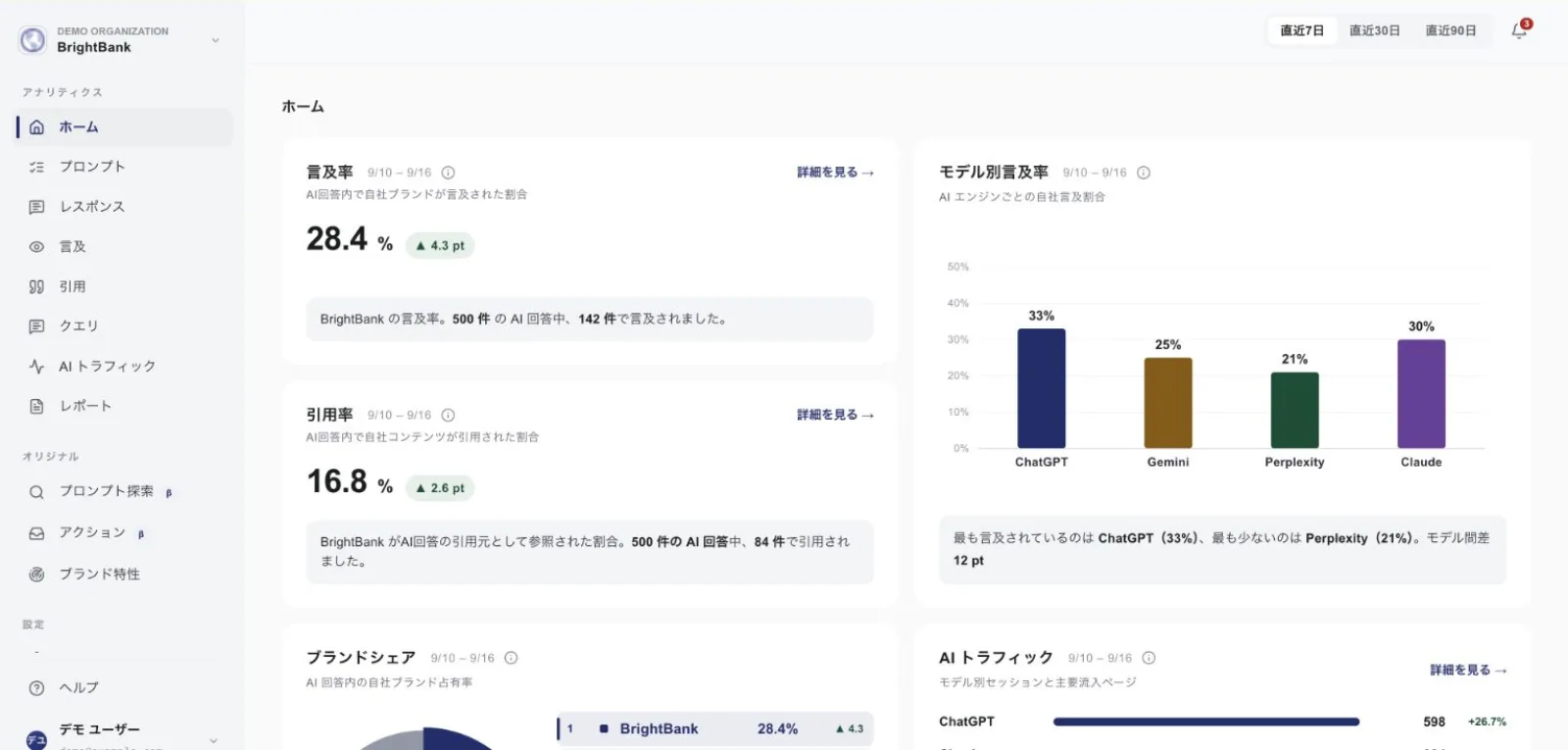Click the アクション inbox icon
Screen dimensions: 1568x750
pyautogui.click(x=36, y=533)
